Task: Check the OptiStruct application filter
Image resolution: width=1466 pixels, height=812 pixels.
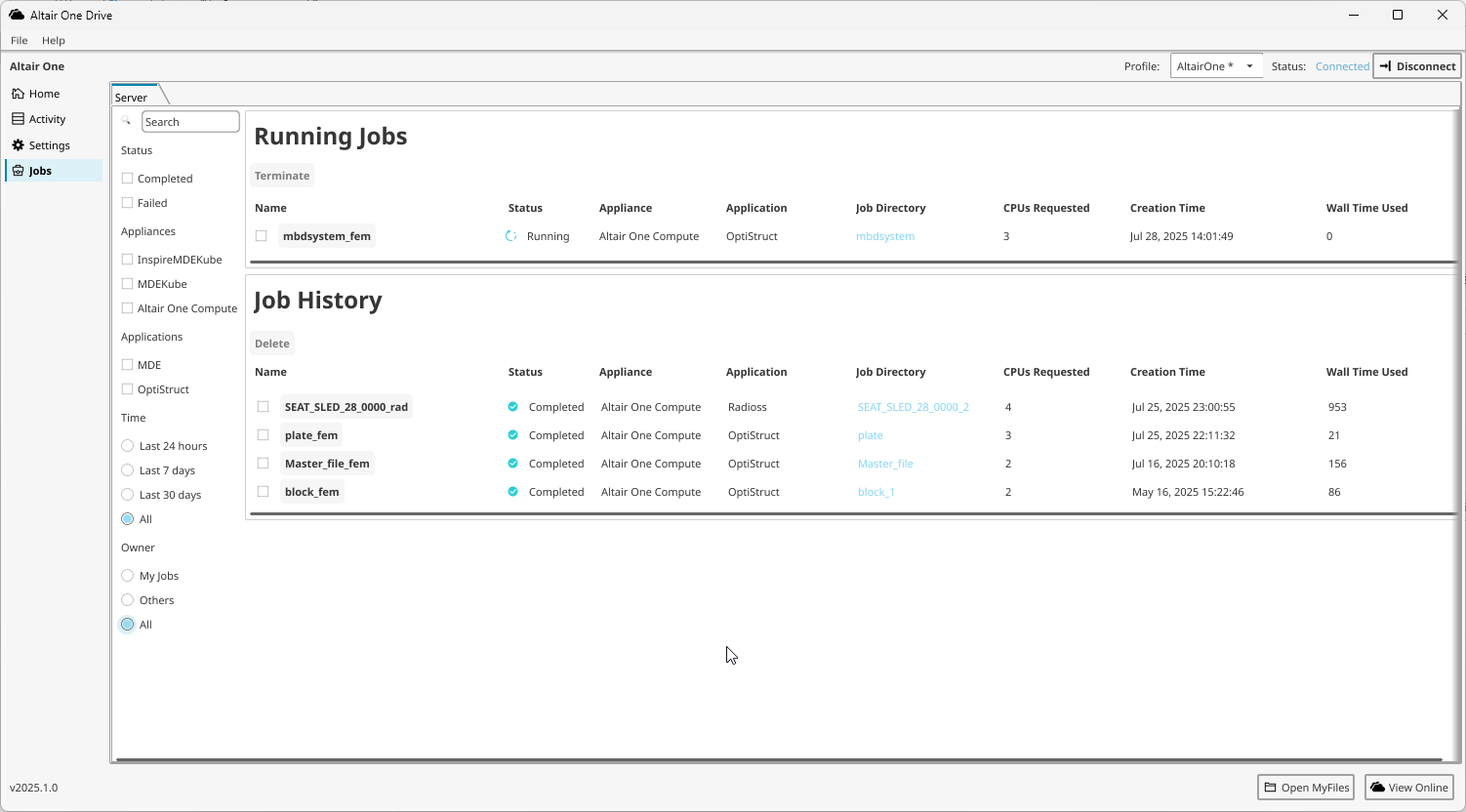Action: pos(127,389)
